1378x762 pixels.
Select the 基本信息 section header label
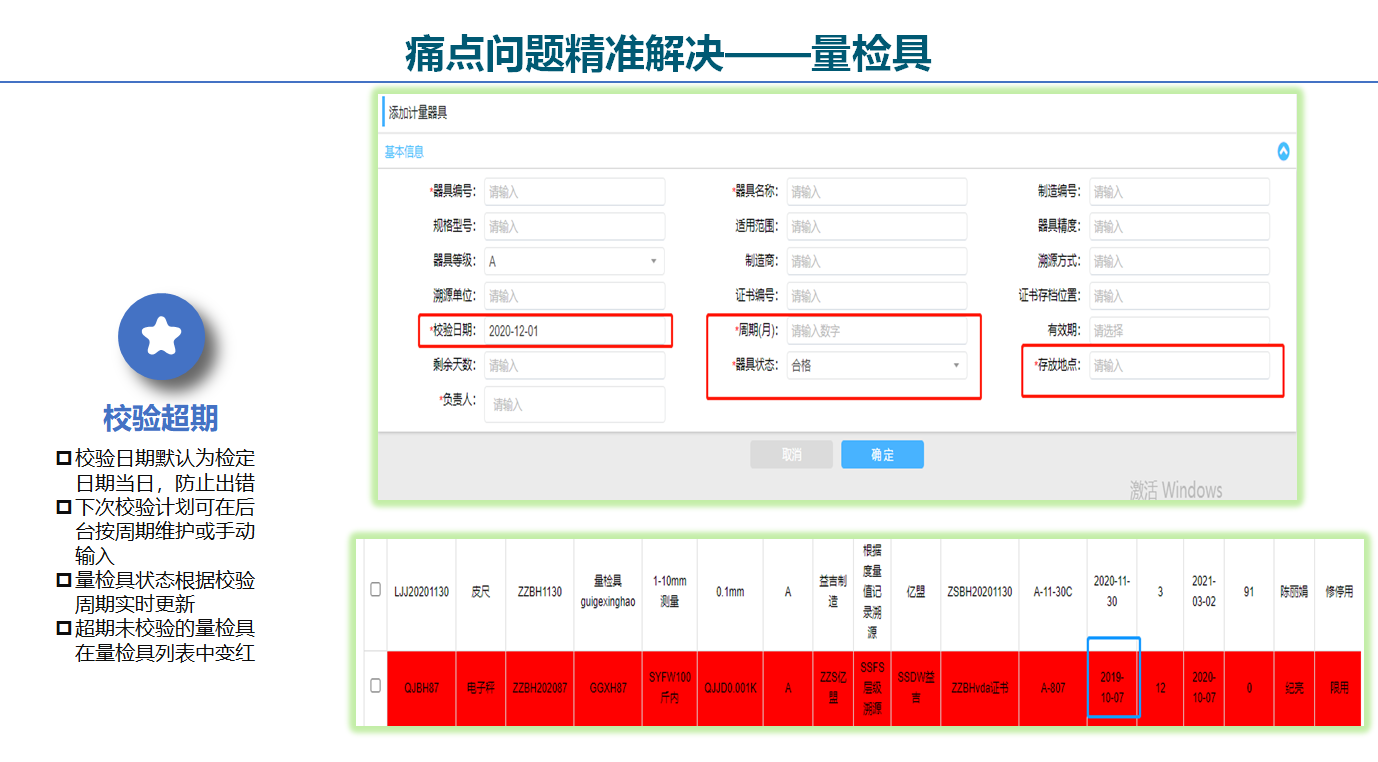[405, 152]
